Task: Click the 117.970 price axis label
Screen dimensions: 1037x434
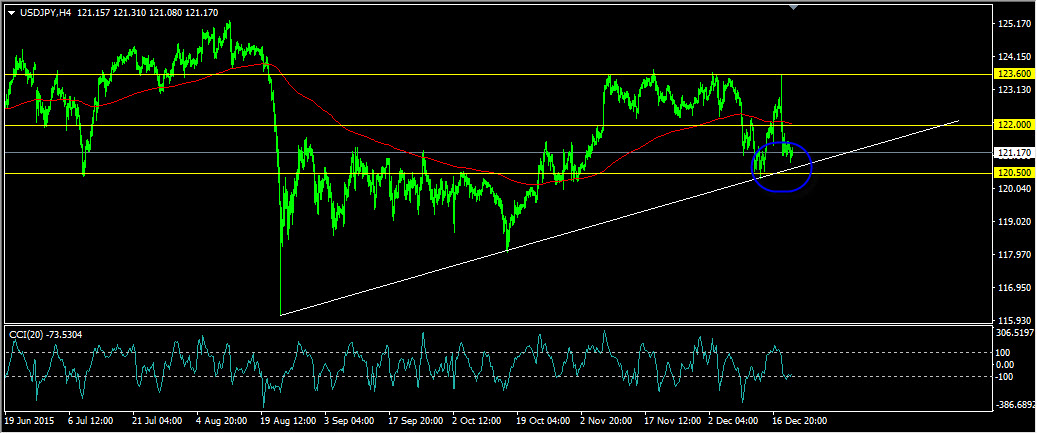Action: 1017,255
